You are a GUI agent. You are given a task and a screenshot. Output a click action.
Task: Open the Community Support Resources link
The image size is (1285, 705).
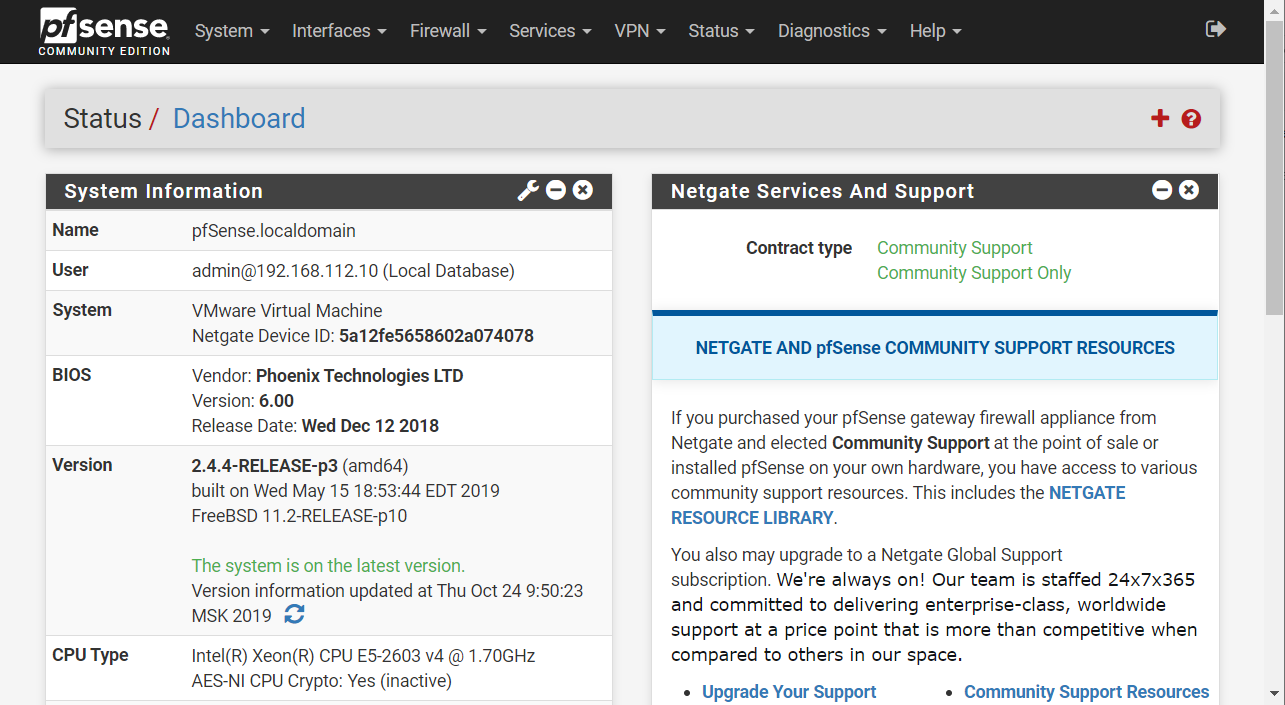pos(1086,692)
